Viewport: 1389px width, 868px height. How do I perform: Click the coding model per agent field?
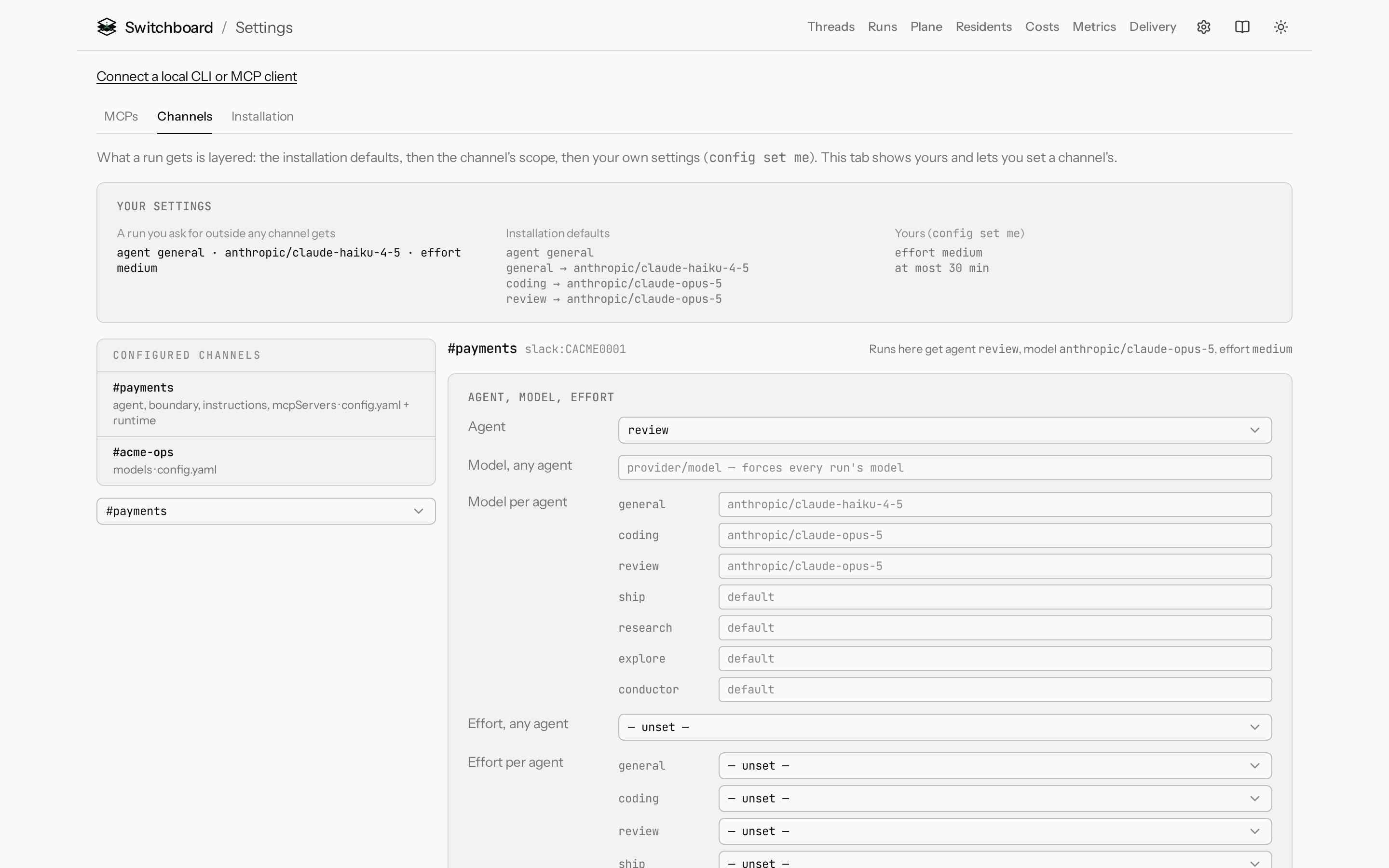(994, 536)
